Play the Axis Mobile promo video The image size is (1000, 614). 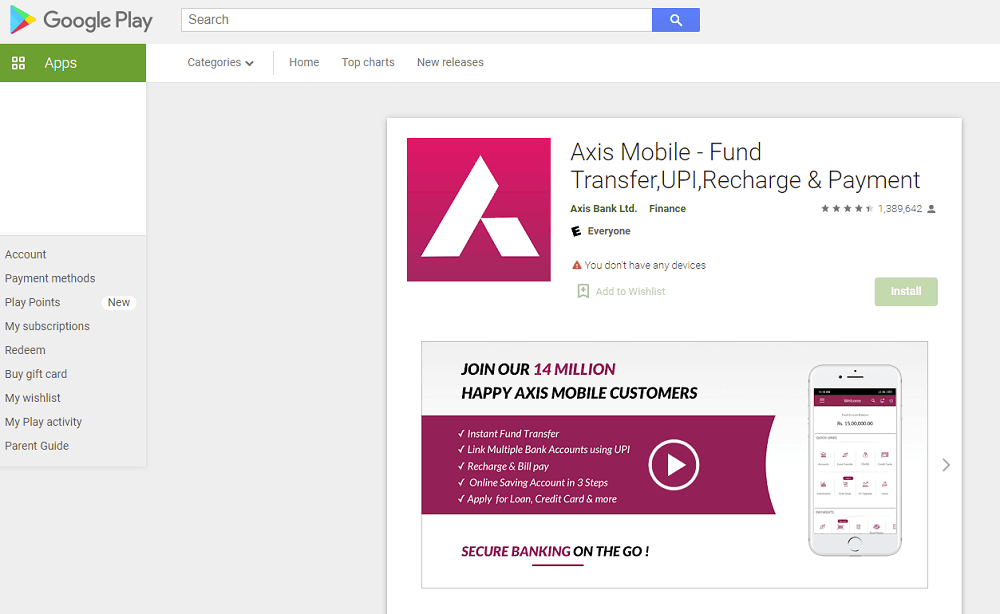coord(673,465)
